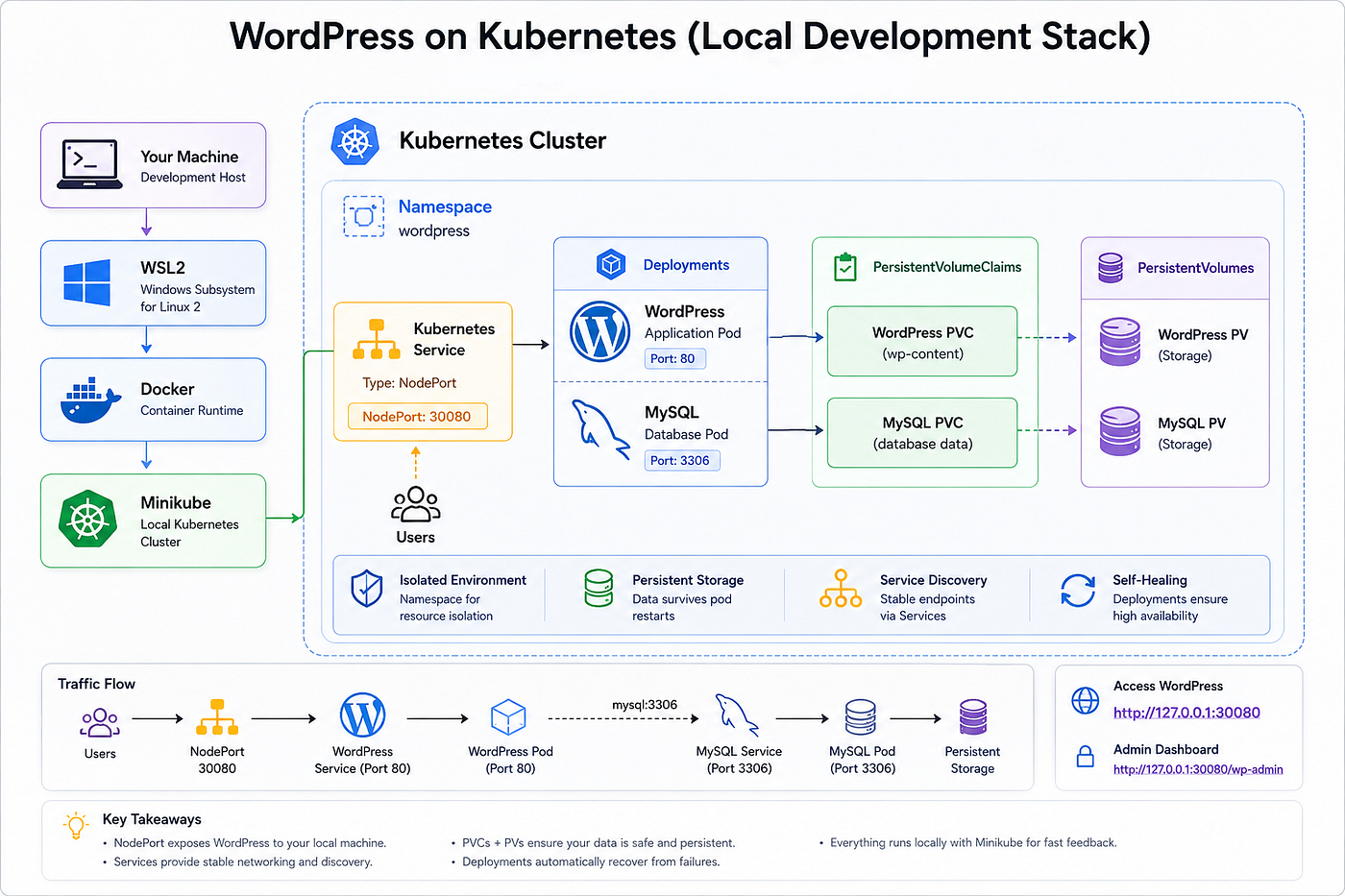
Task: Click the MySQL PV storage icon
Action: (1120, 431)
